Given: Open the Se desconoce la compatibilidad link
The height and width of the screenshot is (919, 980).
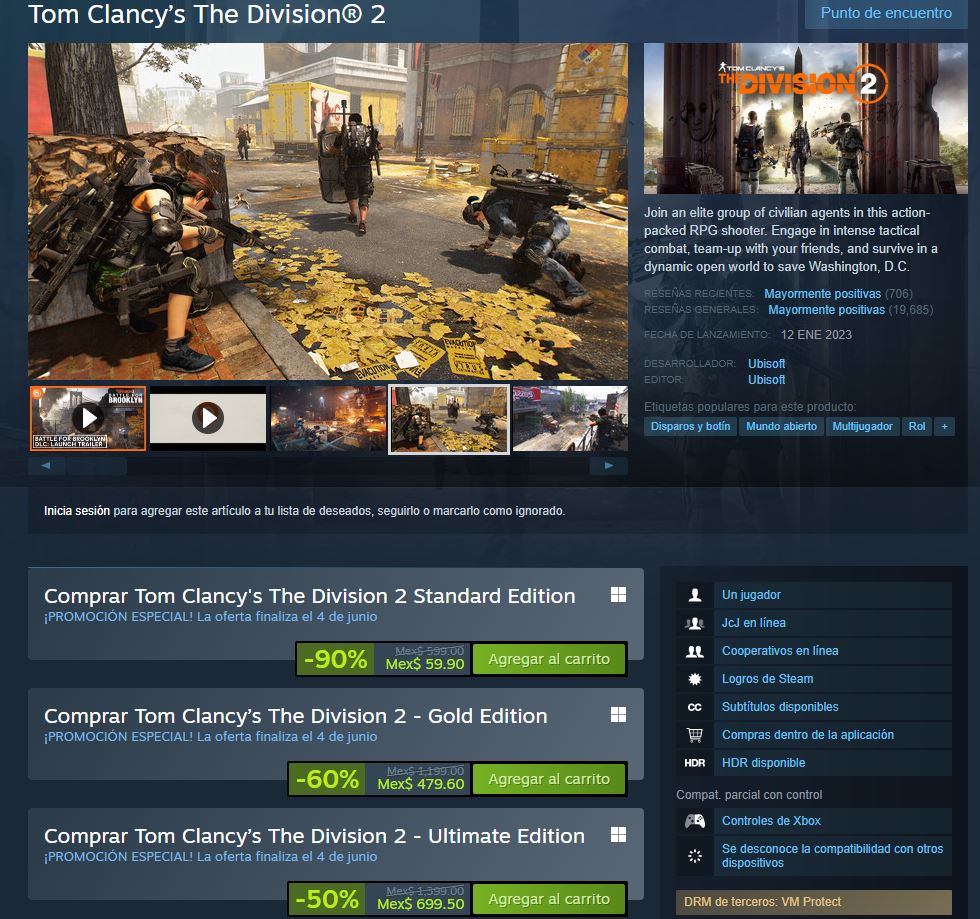Looking at the screenshot, I should 832,856.
